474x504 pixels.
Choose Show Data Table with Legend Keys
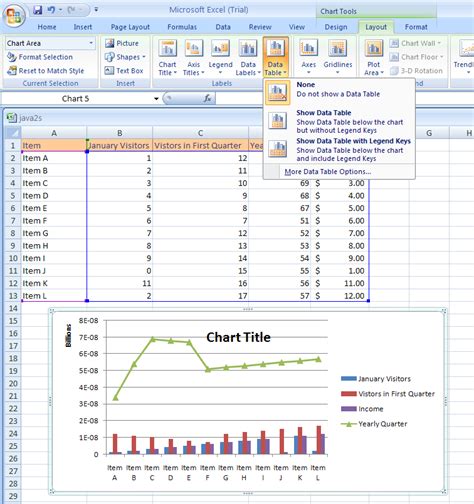point(339,150)
